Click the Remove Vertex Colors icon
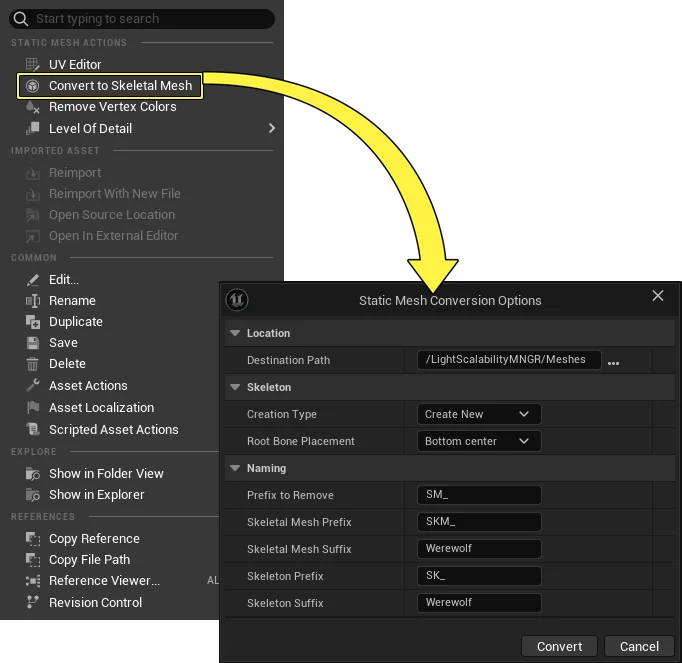682x663 pixels. pos(33,107)
